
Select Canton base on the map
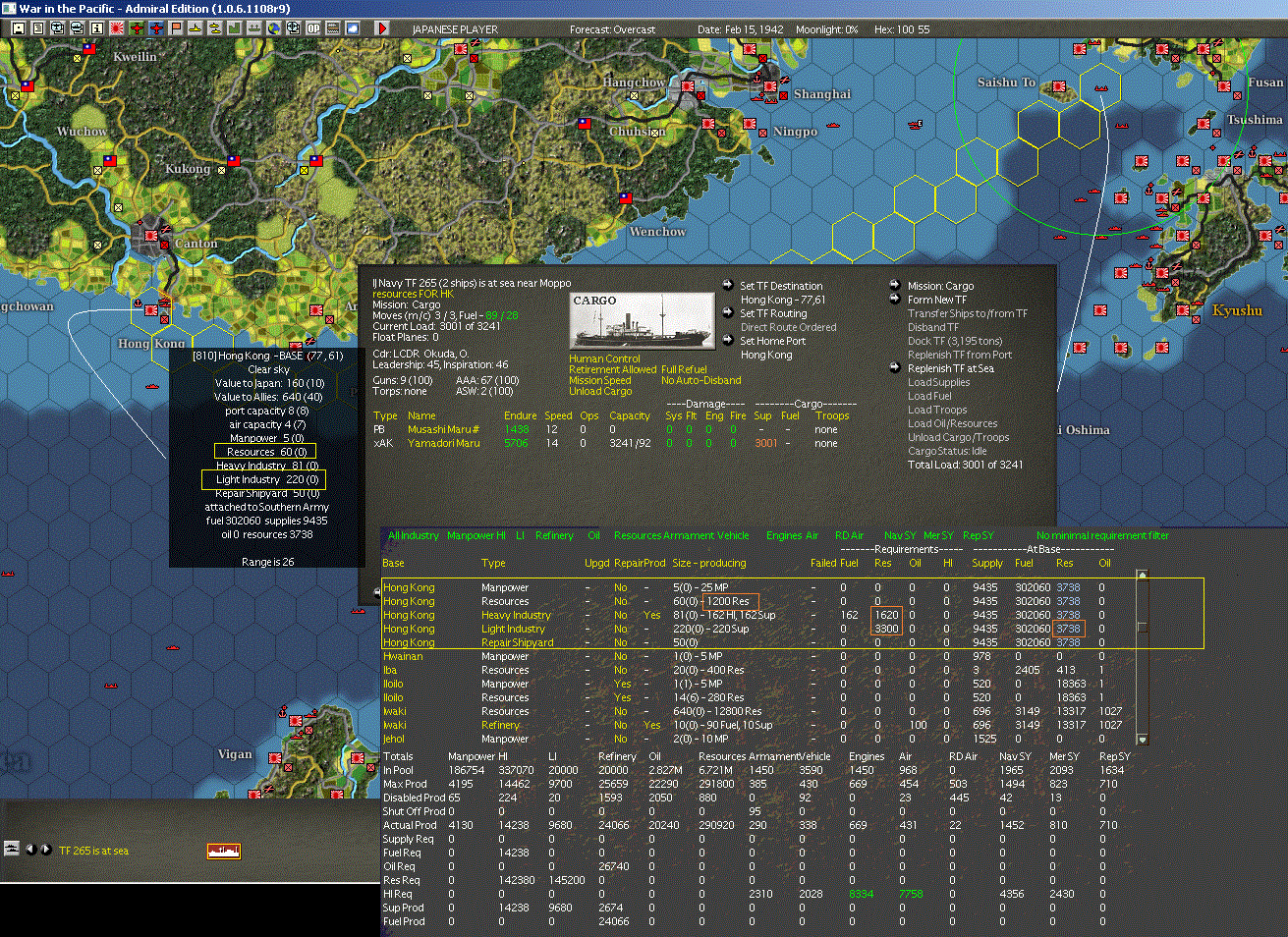pyautogui.click(x=151, y=236)
